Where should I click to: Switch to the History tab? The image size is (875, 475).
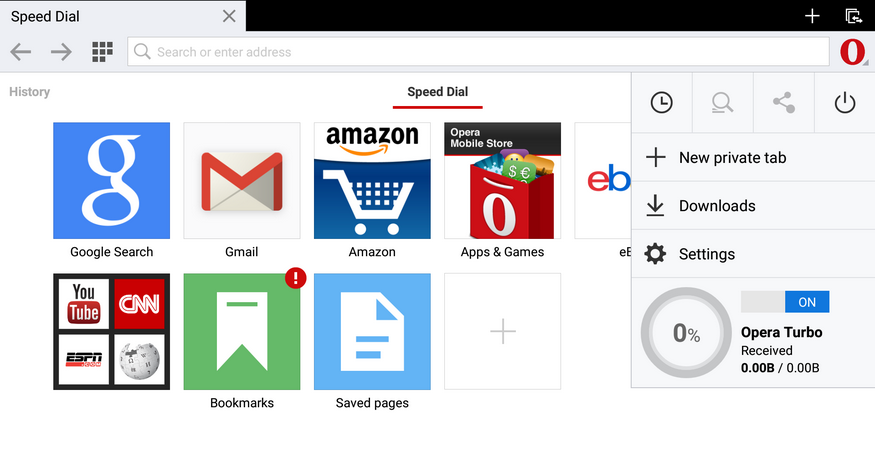pyautogui.click(x=30, y=92)
